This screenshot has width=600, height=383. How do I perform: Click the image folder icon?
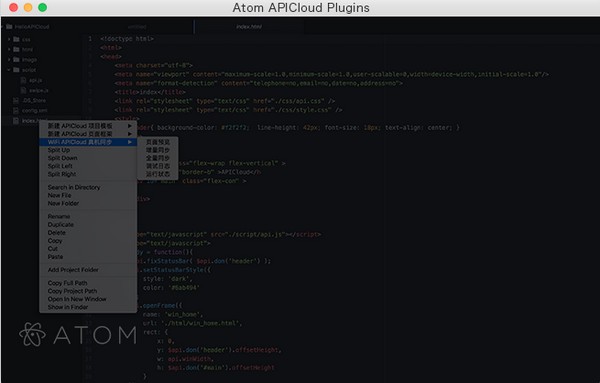16,59
